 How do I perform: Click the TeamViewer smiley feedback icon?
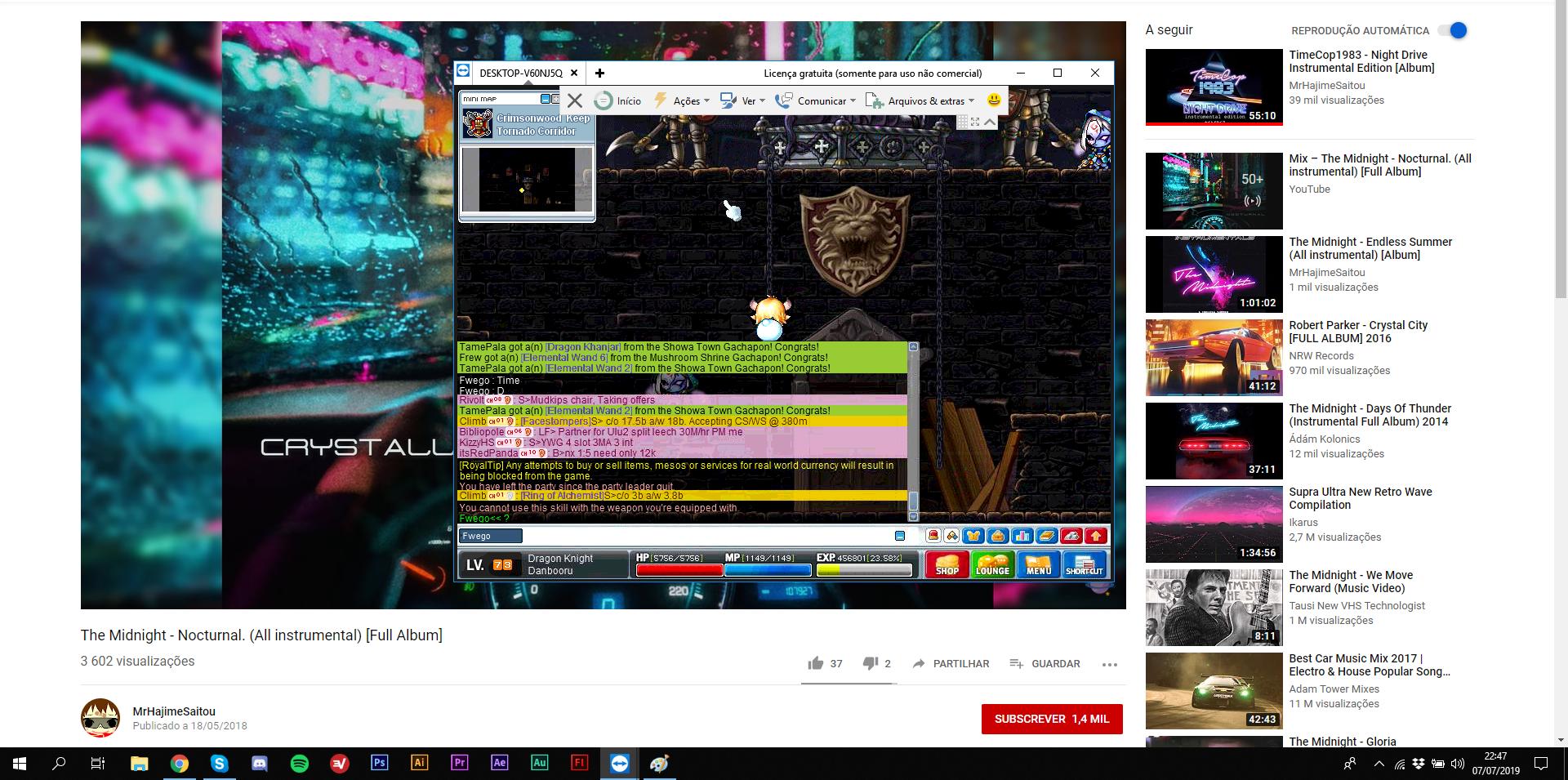(x=994, y=100)
